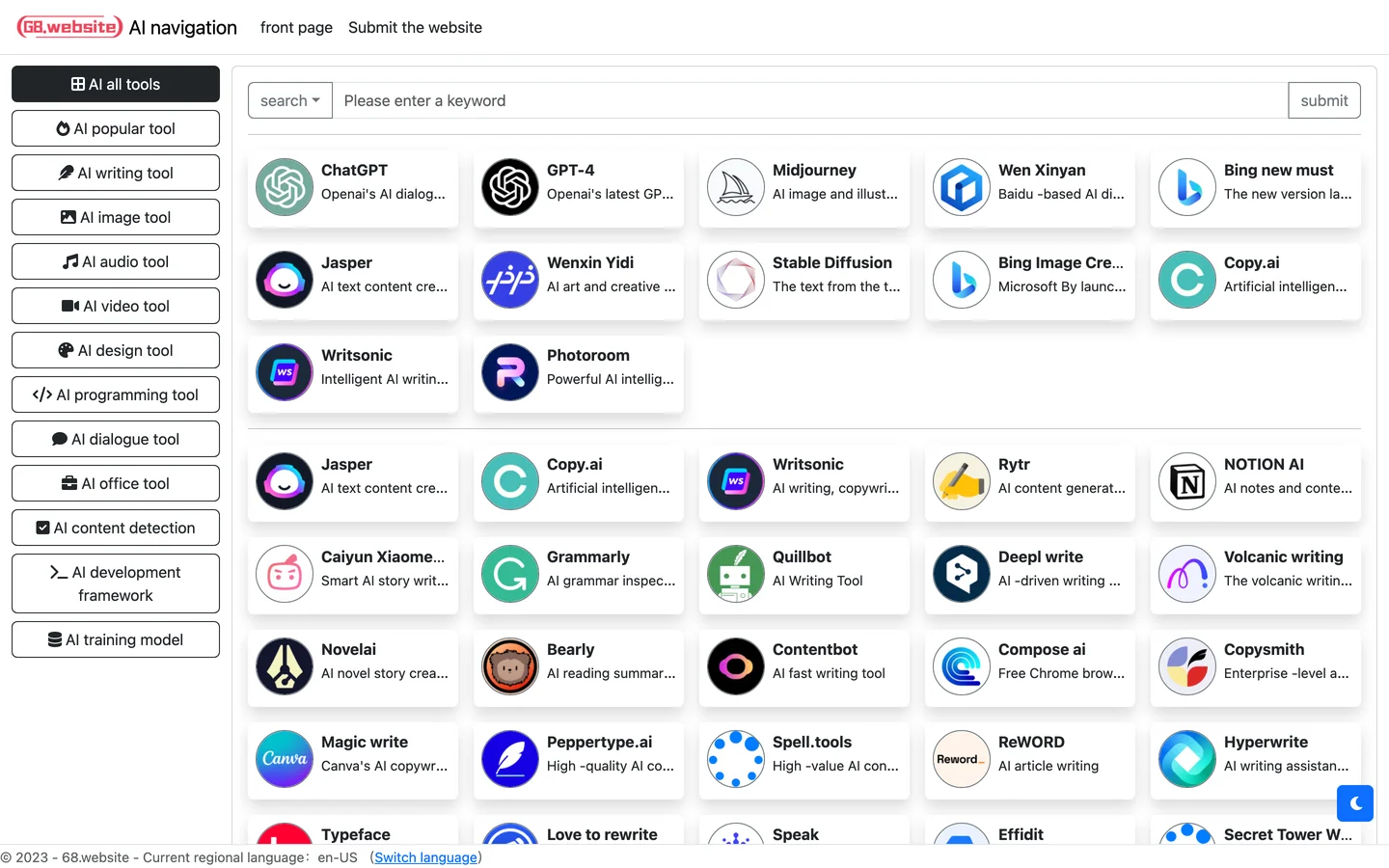Image resolution: width=1389 pixels, height=868 pixels.
Task: Click the GPT-4 black logo icon
Action: click(x=510, y=187)
